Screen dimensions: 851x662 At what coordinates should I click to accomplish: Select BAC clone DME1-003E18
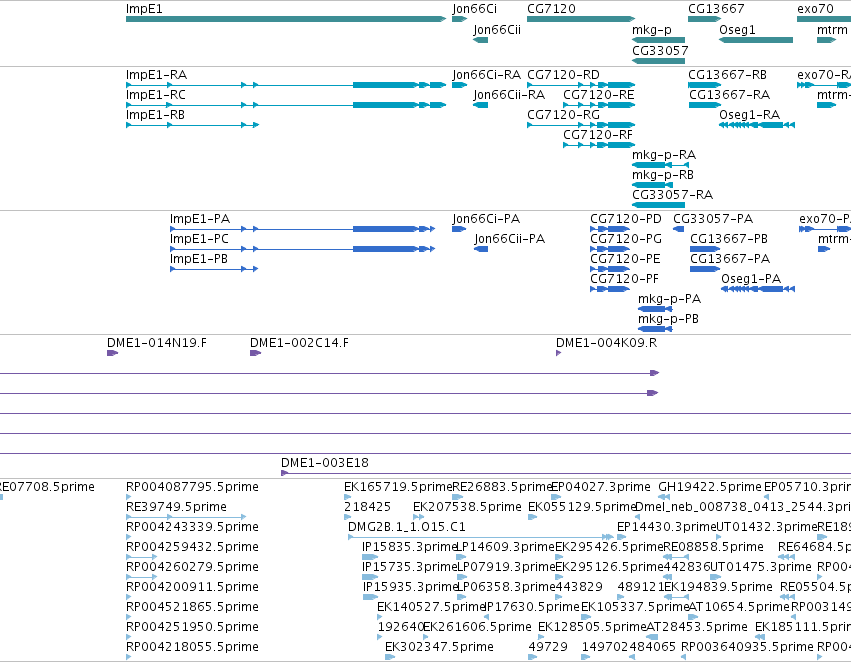[x=566, y=473]
